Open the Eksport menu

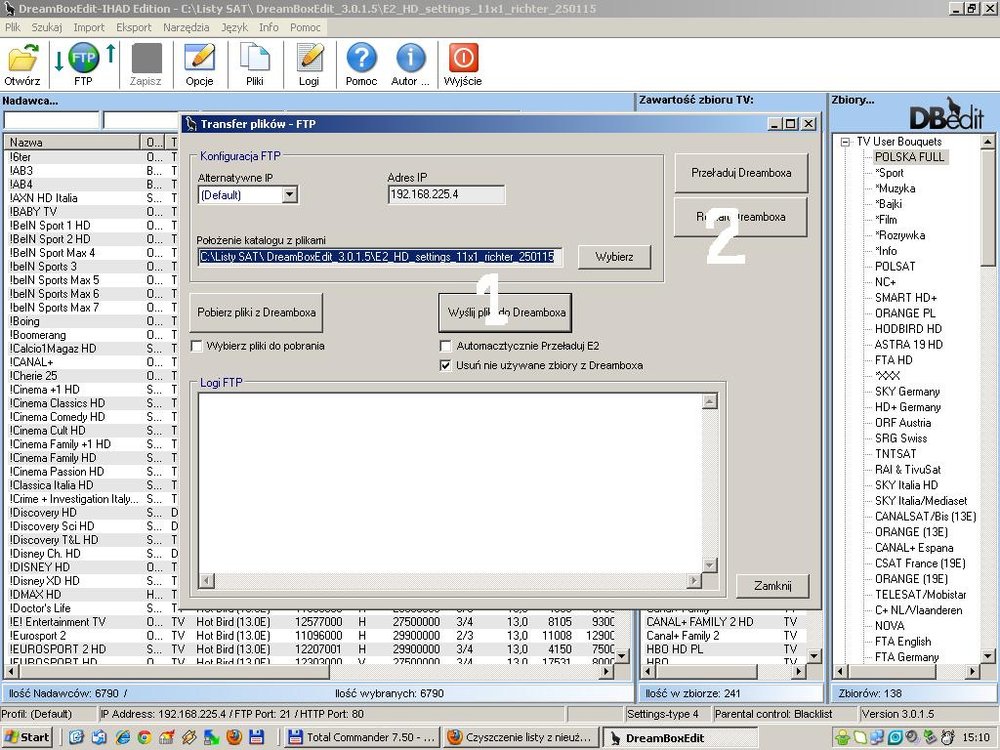pyautogui.click(x=134, y=27)
